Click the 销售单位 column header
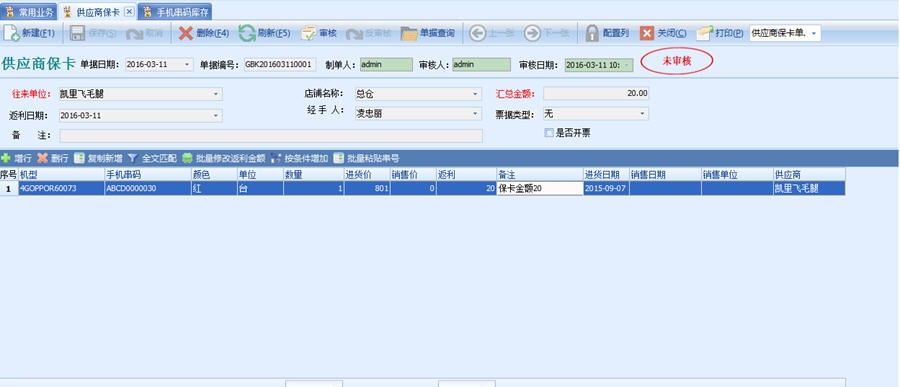The width and height of the screenshot is (900, 387). [x=737, y=174]
